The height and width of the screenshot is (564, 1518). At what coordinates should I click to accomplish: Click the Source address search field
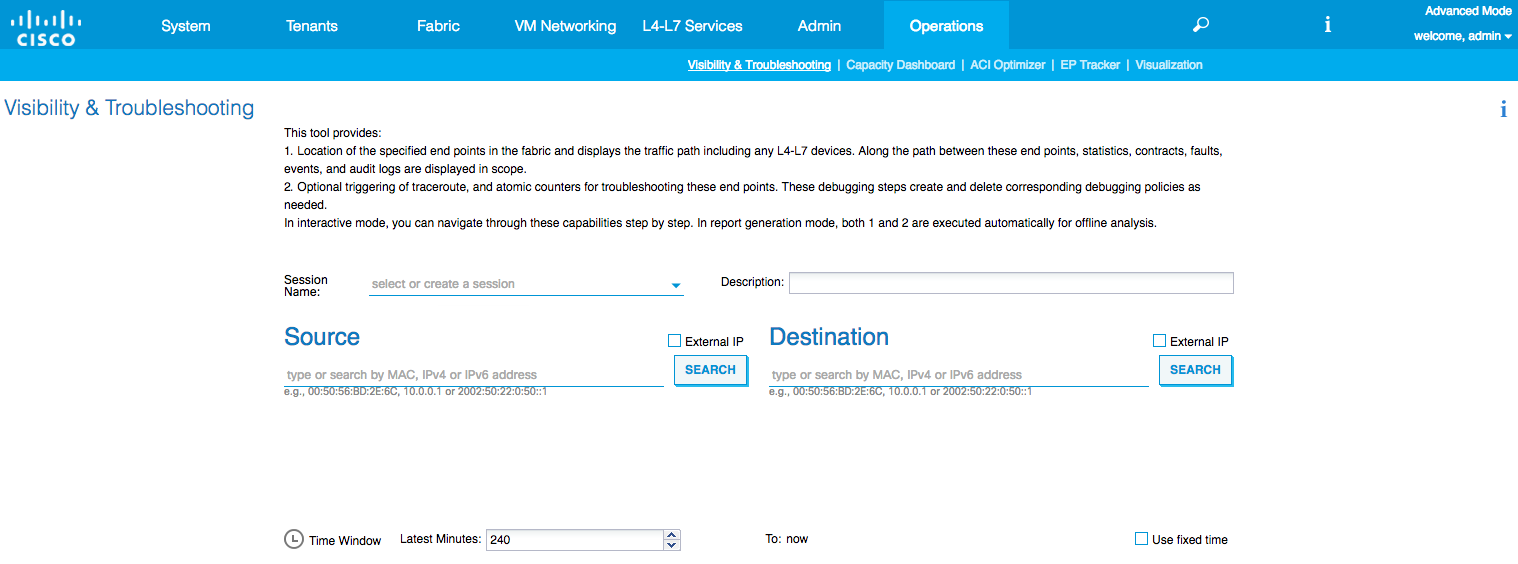click(x=474, y=375)
